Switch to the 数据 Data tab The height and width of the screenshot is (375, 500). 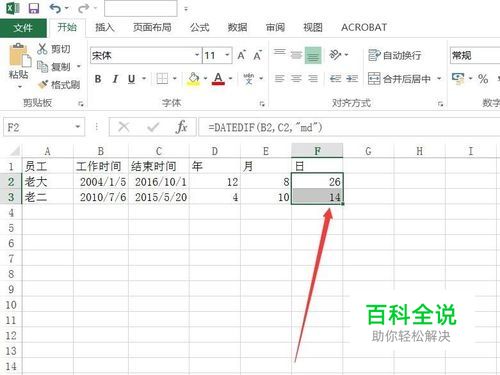pyautogui.click(x=237, y=27)
